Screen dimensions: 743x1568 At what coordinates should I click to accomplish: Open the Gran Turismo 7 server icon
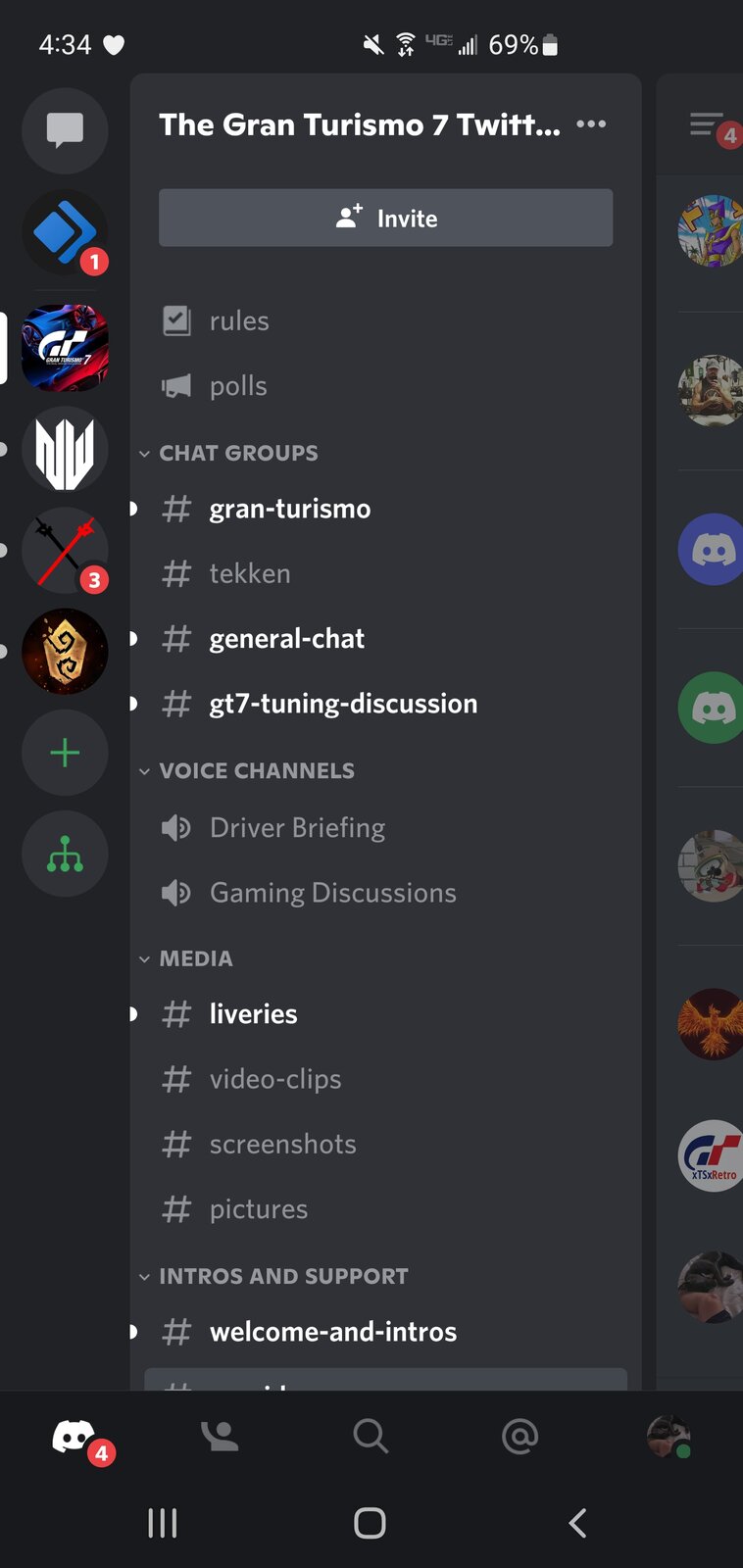[65, 348]
